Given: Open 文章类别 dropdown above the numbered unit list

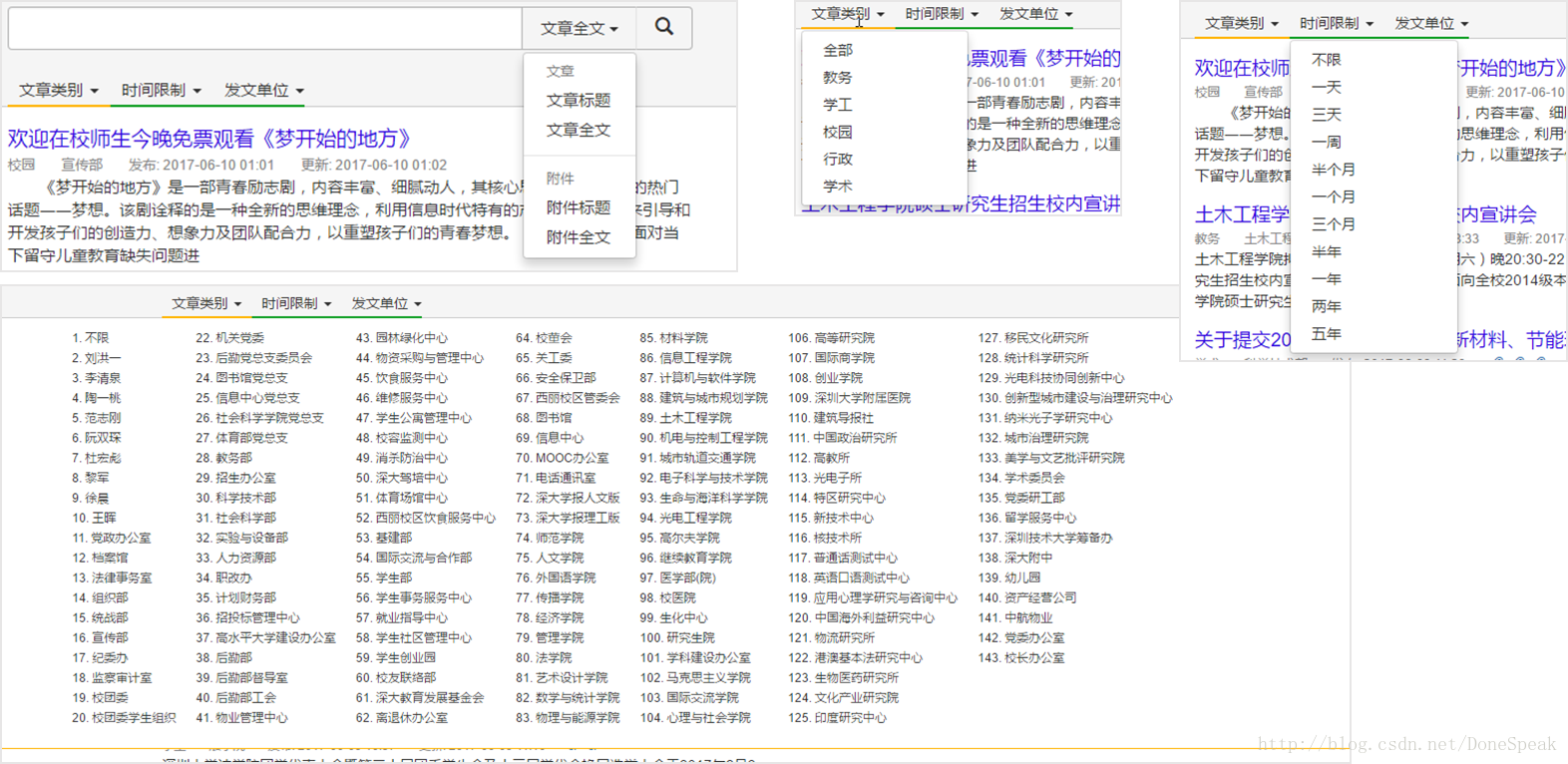Looking at the screenshot, I should point(206,303).
